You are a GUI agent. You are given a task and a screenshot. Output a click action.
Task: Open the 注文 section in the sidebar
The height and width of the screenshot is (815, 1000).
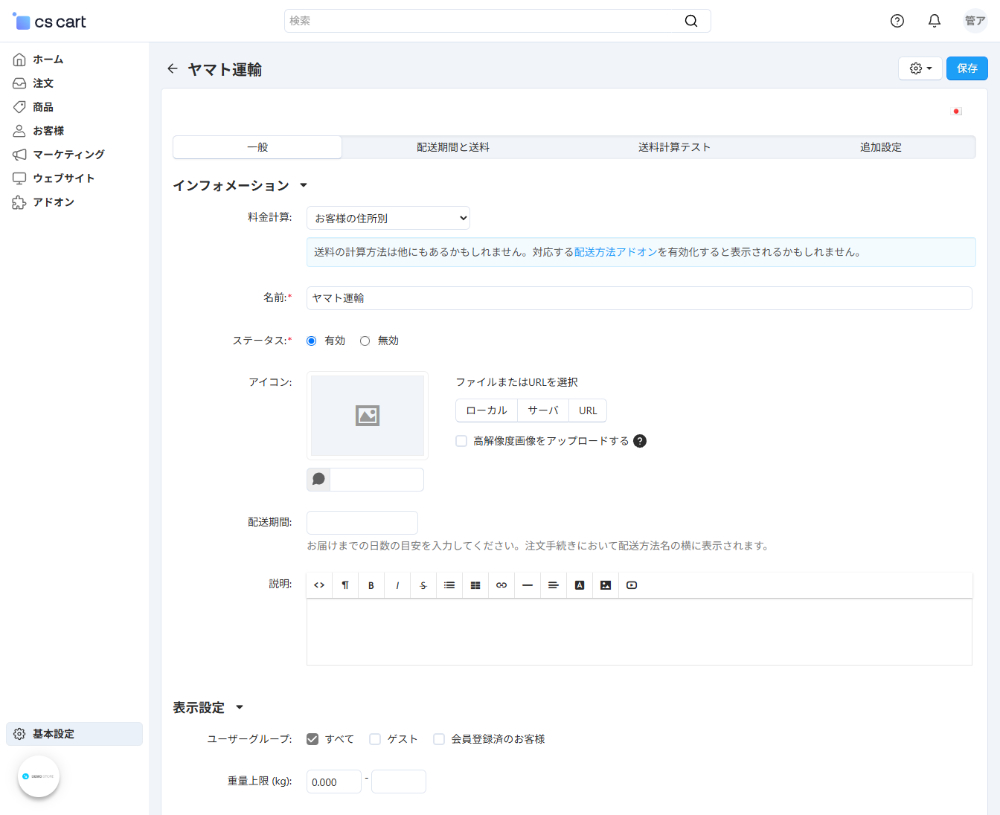[42, 83]
